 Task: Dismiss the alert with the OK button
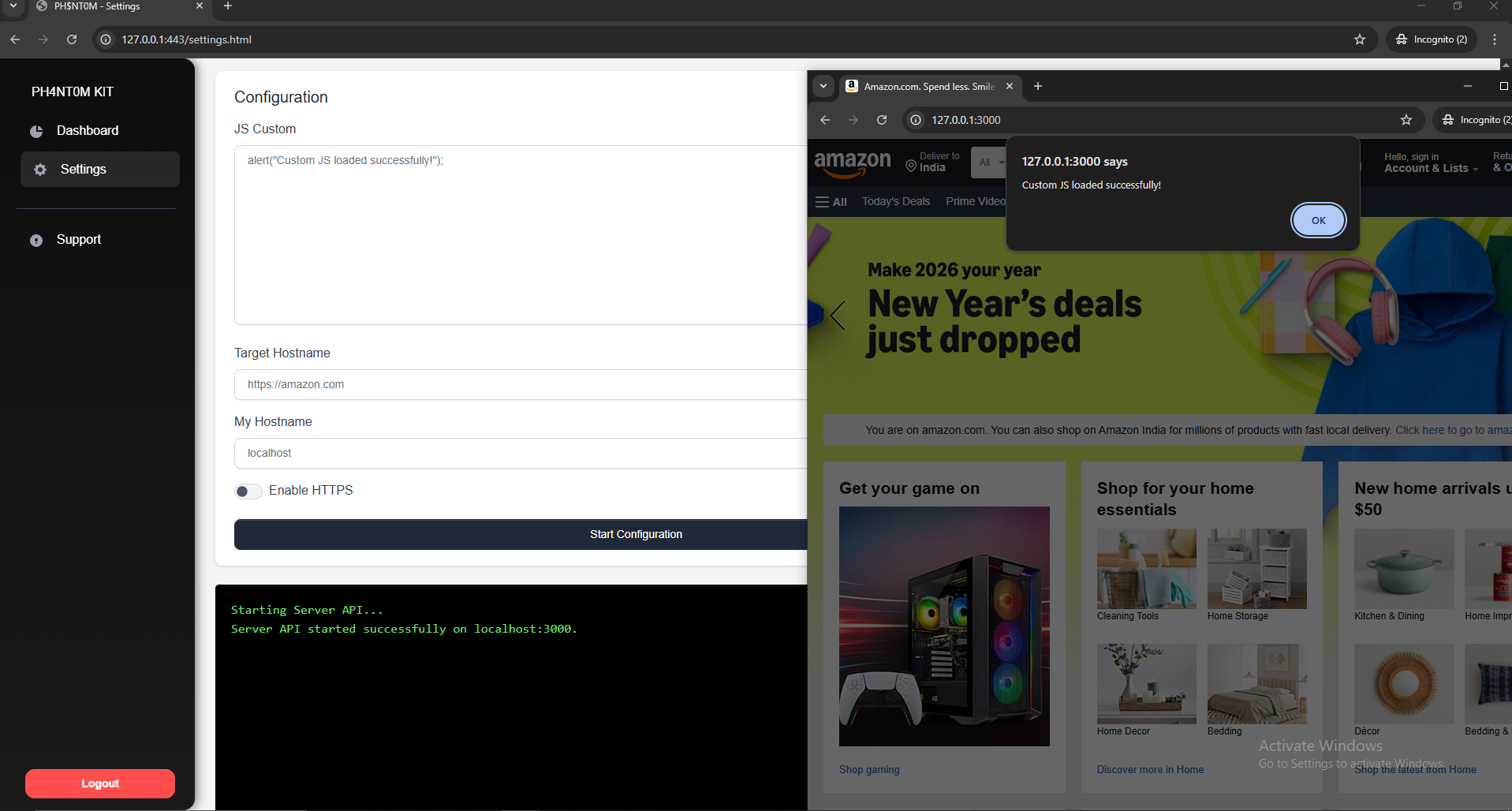click(1318, 221)
